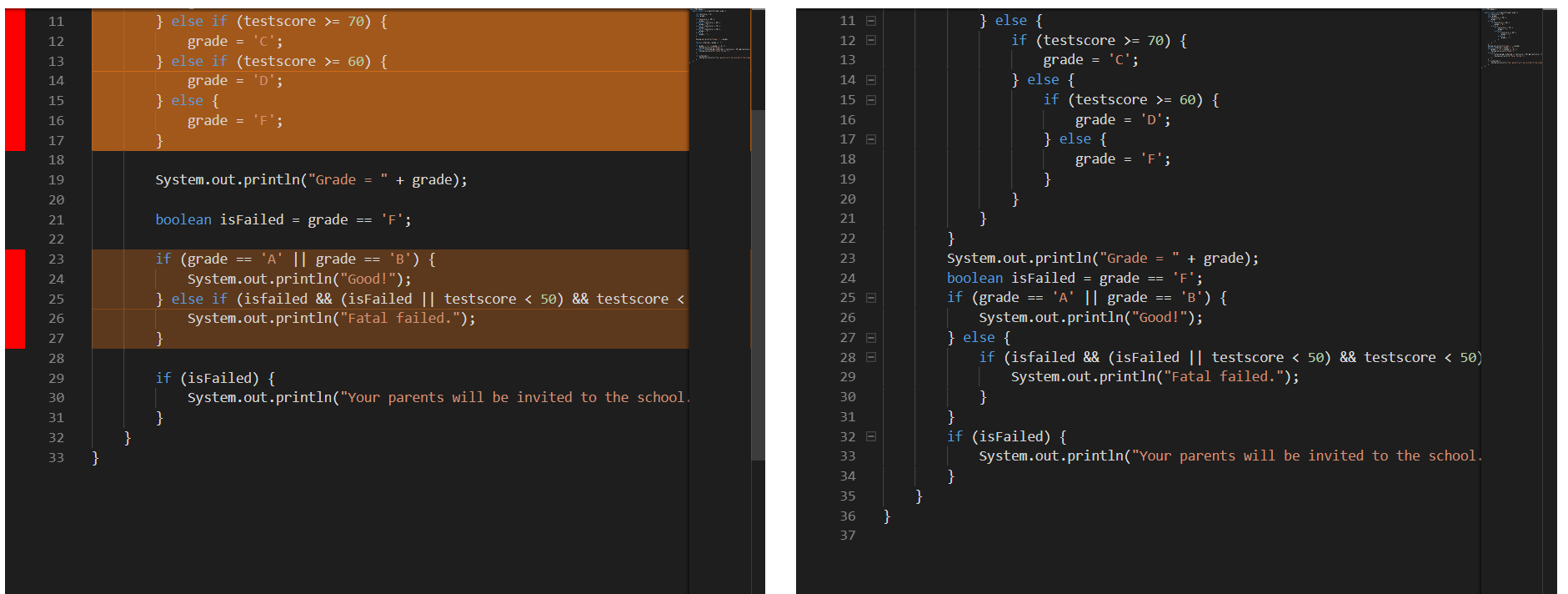Image resolution: width=1568 pixels, height=594 pixels.
Task: Select line number 37 in right editor
Action: [x=848, y=536]
